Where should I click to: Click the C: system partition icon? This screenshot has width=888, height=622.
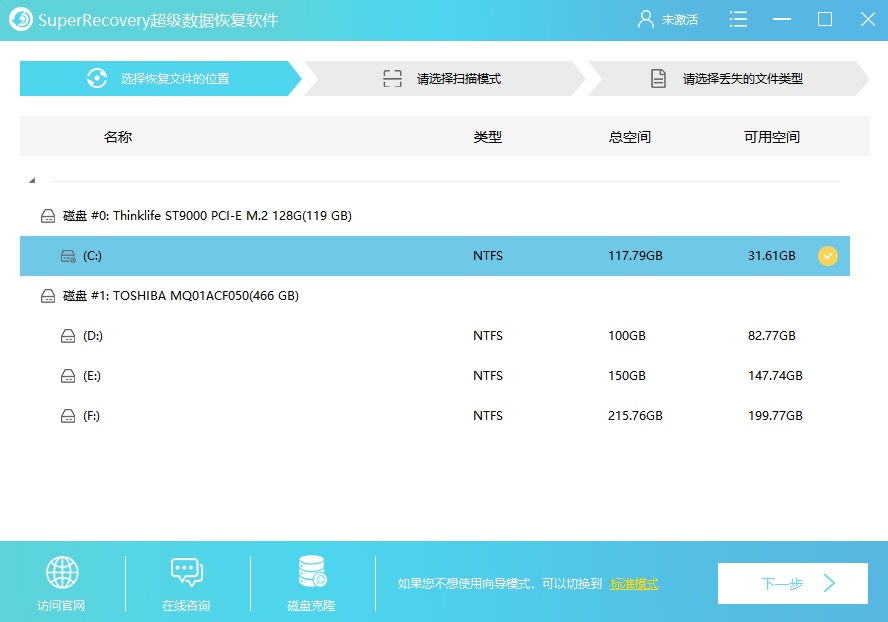[x=68, y=256]
